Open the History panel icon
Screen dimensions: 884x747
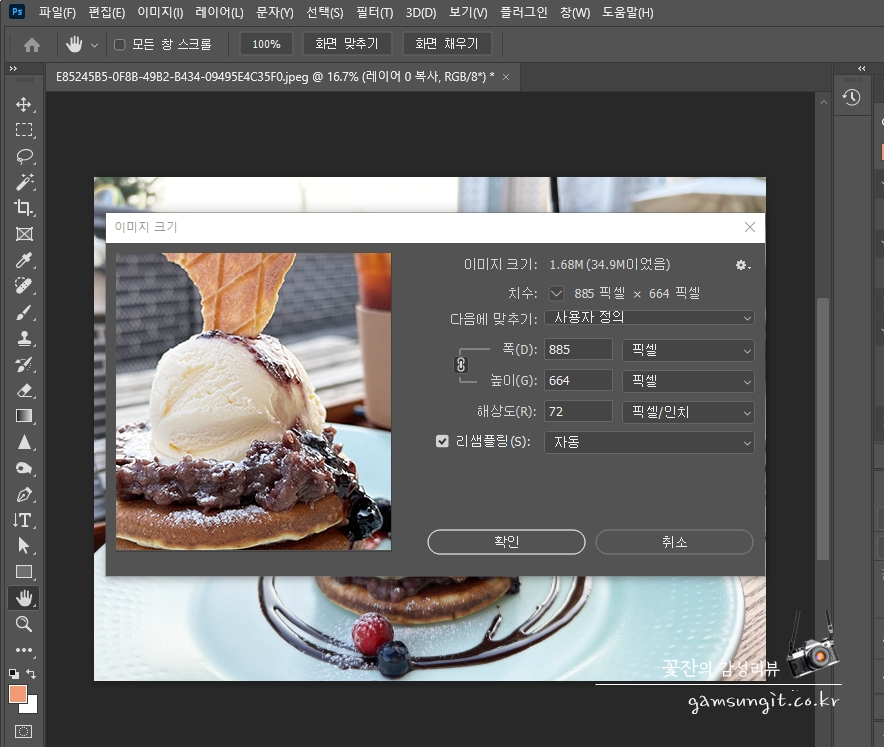pos(852,98)
